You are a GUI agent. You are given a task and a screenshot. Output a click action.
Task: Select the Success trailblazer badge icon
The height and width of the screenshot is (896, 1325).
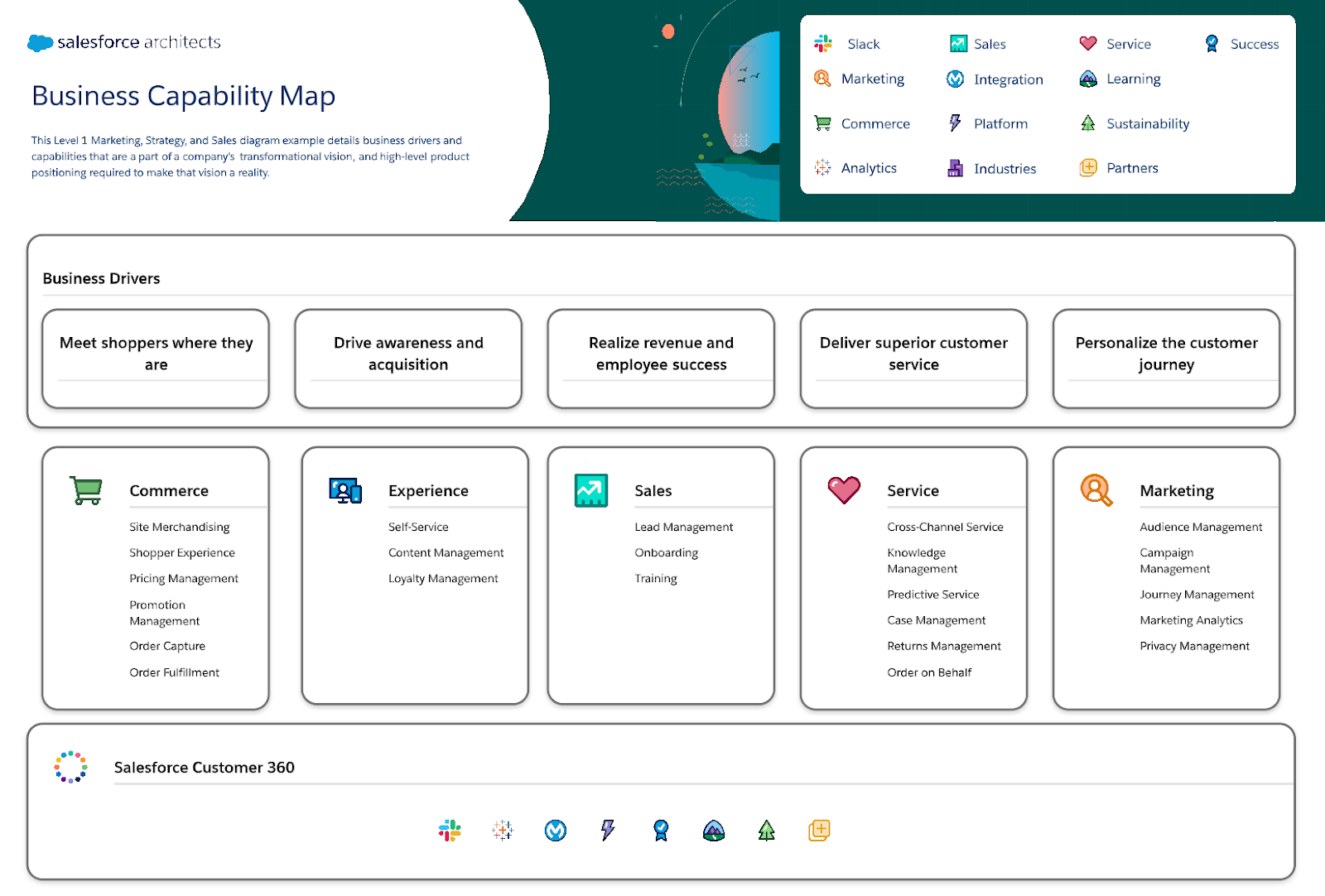(x=1212, y=42)
